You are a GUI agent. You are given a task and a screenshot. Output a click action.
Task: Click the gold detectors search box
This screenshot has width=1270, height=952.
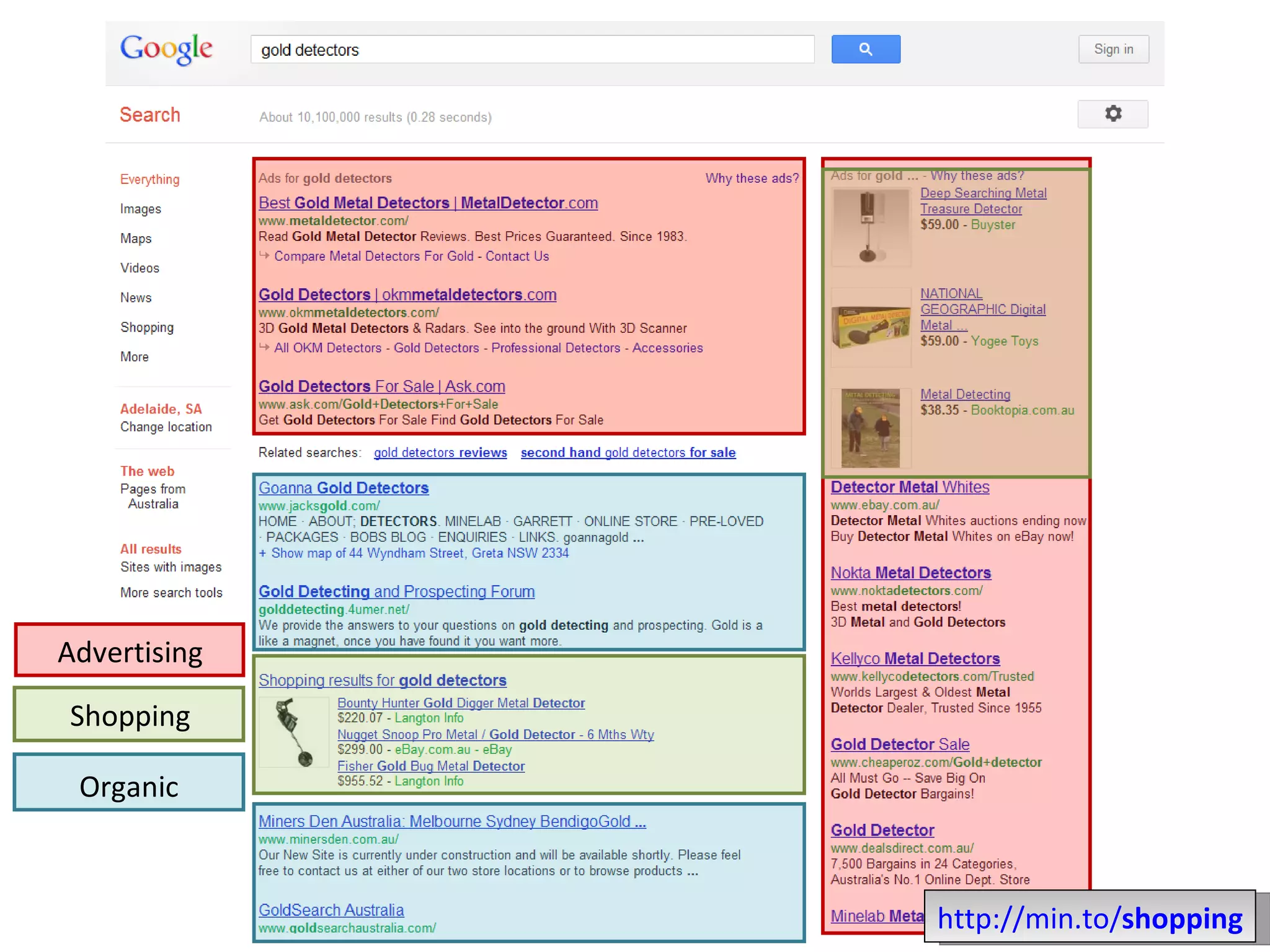click(x=532, y=50)
